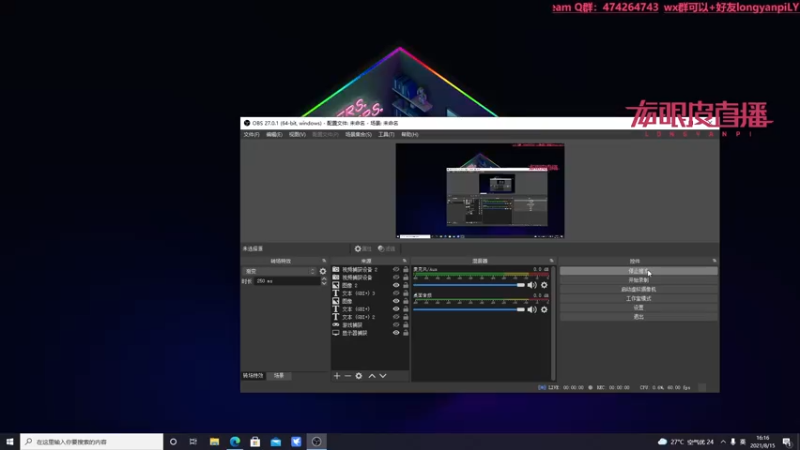Screen dimensions: 800x450
Task: Switch to the 转场特效 tab
Action: click(253, 376)
